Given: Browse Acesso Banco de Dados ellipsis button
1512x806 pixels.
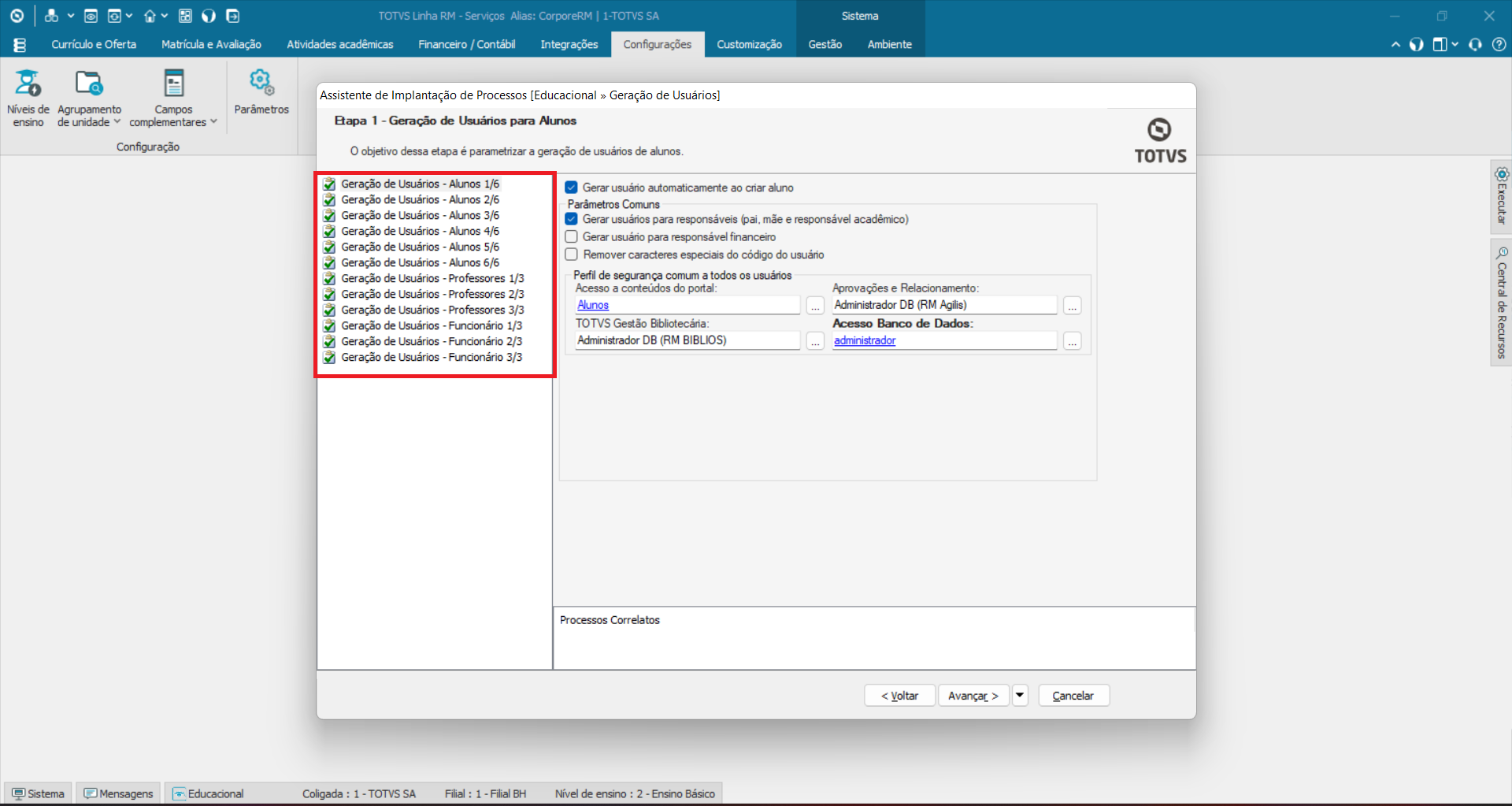Looking at the screenshot, I should coord(1072,341).
